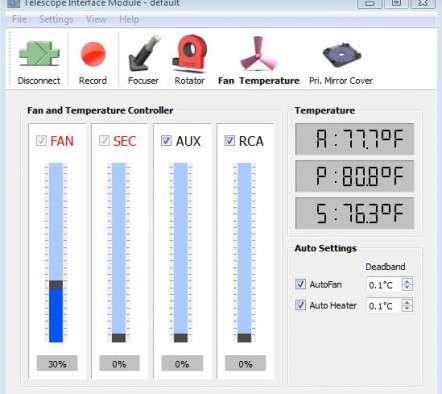Uncheck the RCA checkbox
This screenshot has height=394, width=442.
229,141
